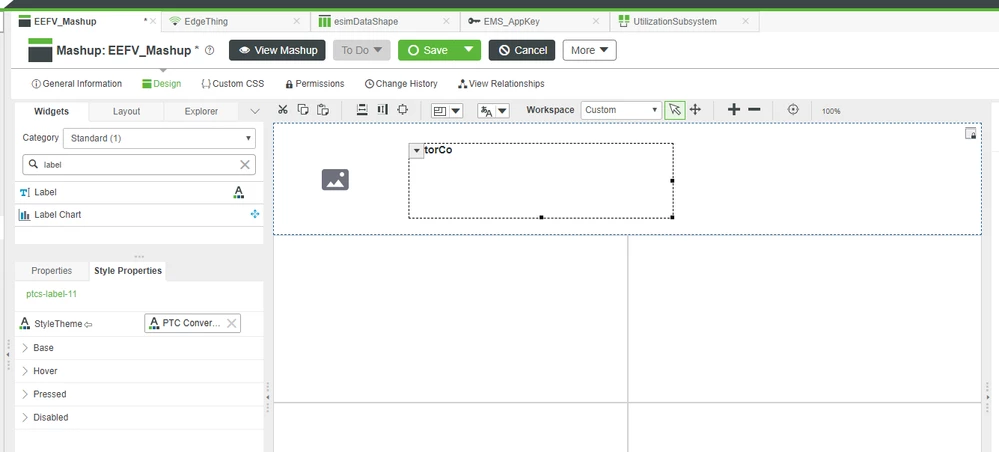Open the Workspace Custom dropdown

621,110
